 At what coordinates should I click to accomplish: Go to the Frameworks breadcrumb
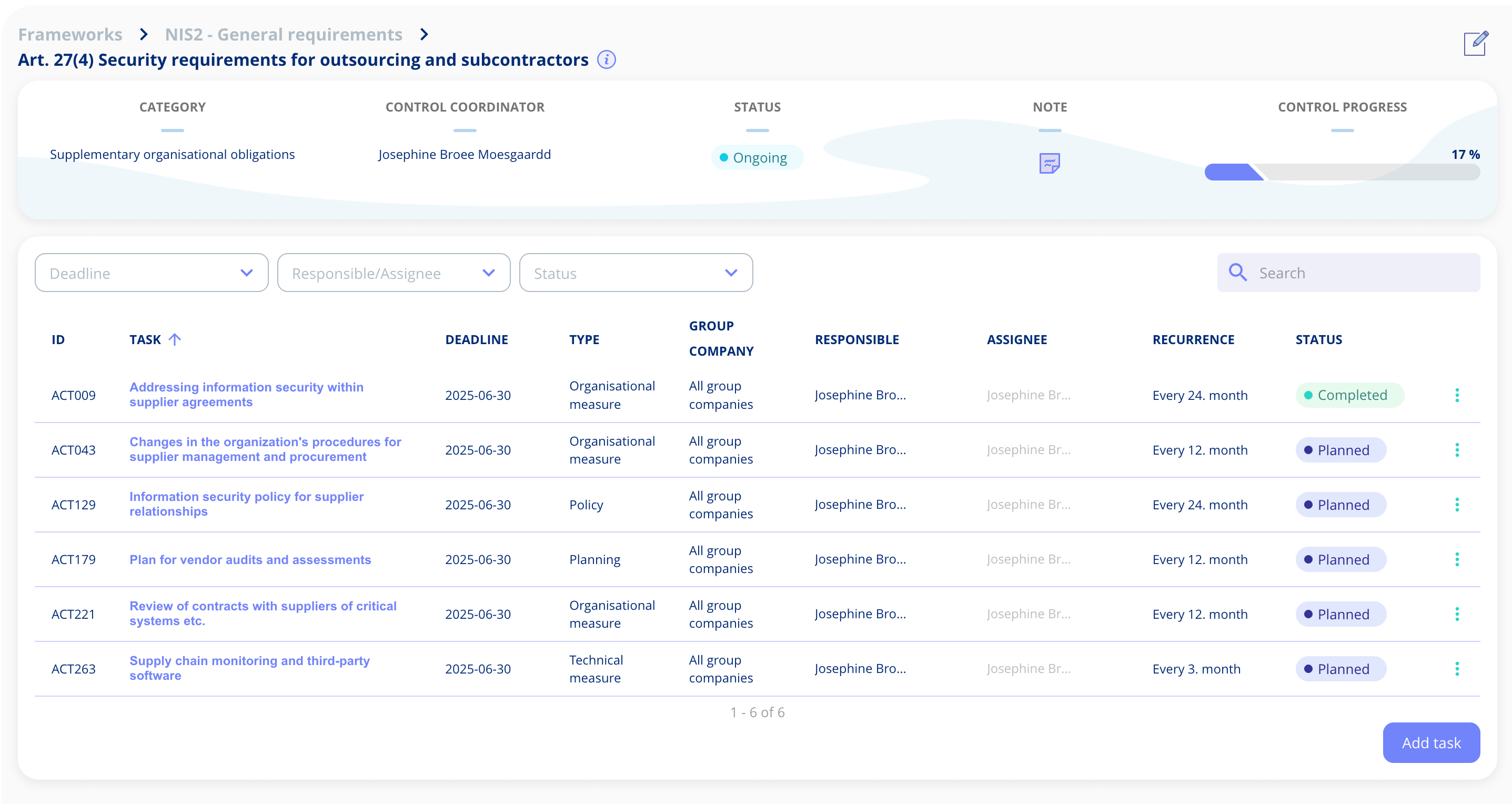coord(70,35)
